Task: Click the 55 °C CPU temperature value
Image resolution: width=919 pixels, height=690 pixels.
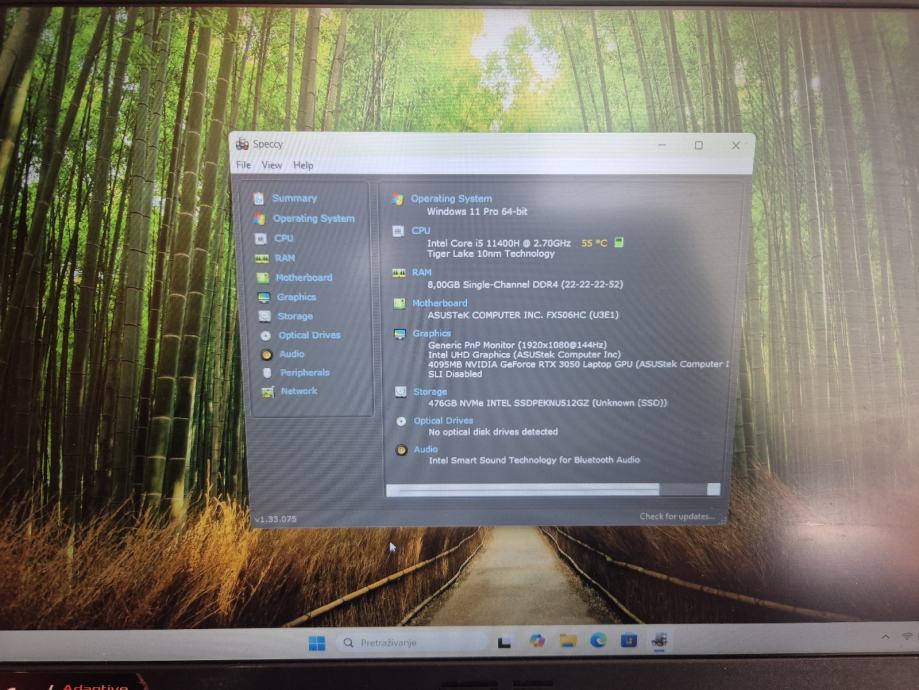Action: [594, 243]
